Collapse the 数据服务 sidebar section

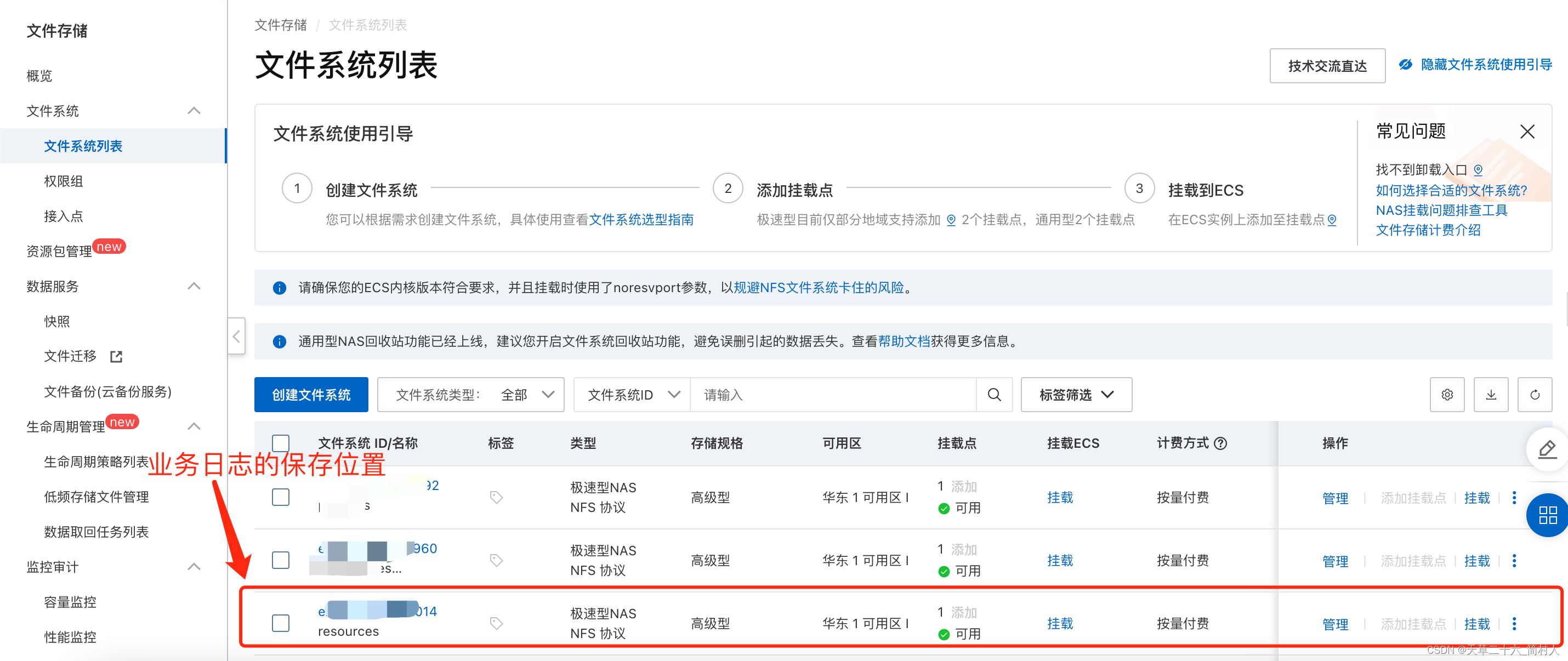click(x=194, y=286)
